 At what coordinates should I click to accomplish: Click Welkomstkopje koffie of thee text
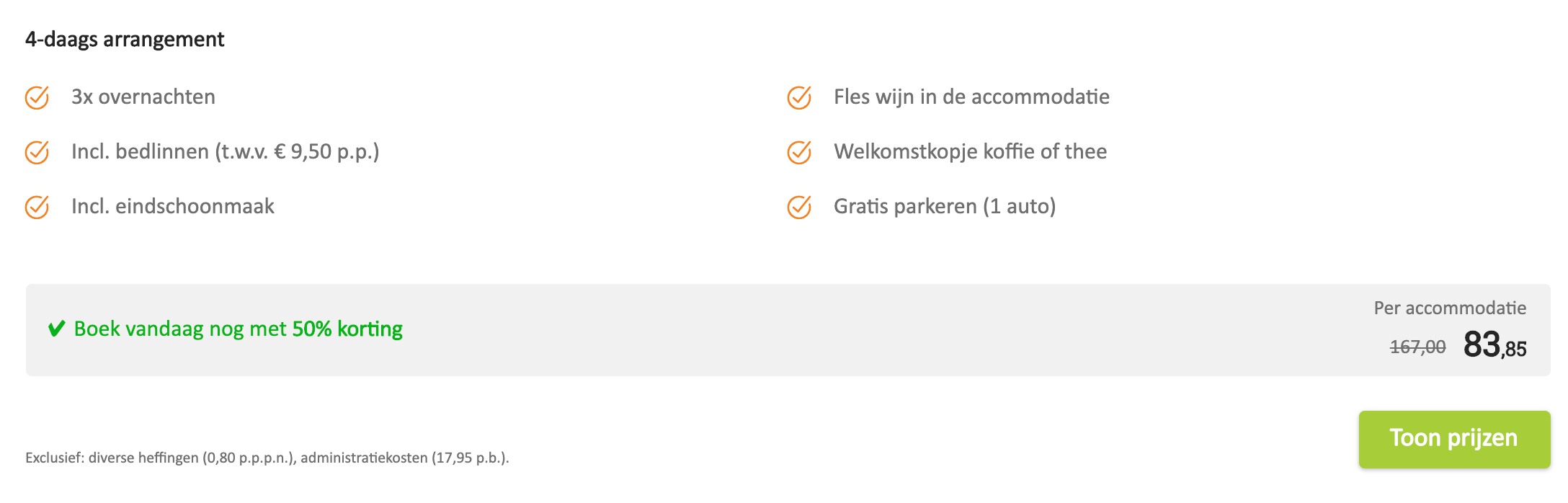click(971, 151)
